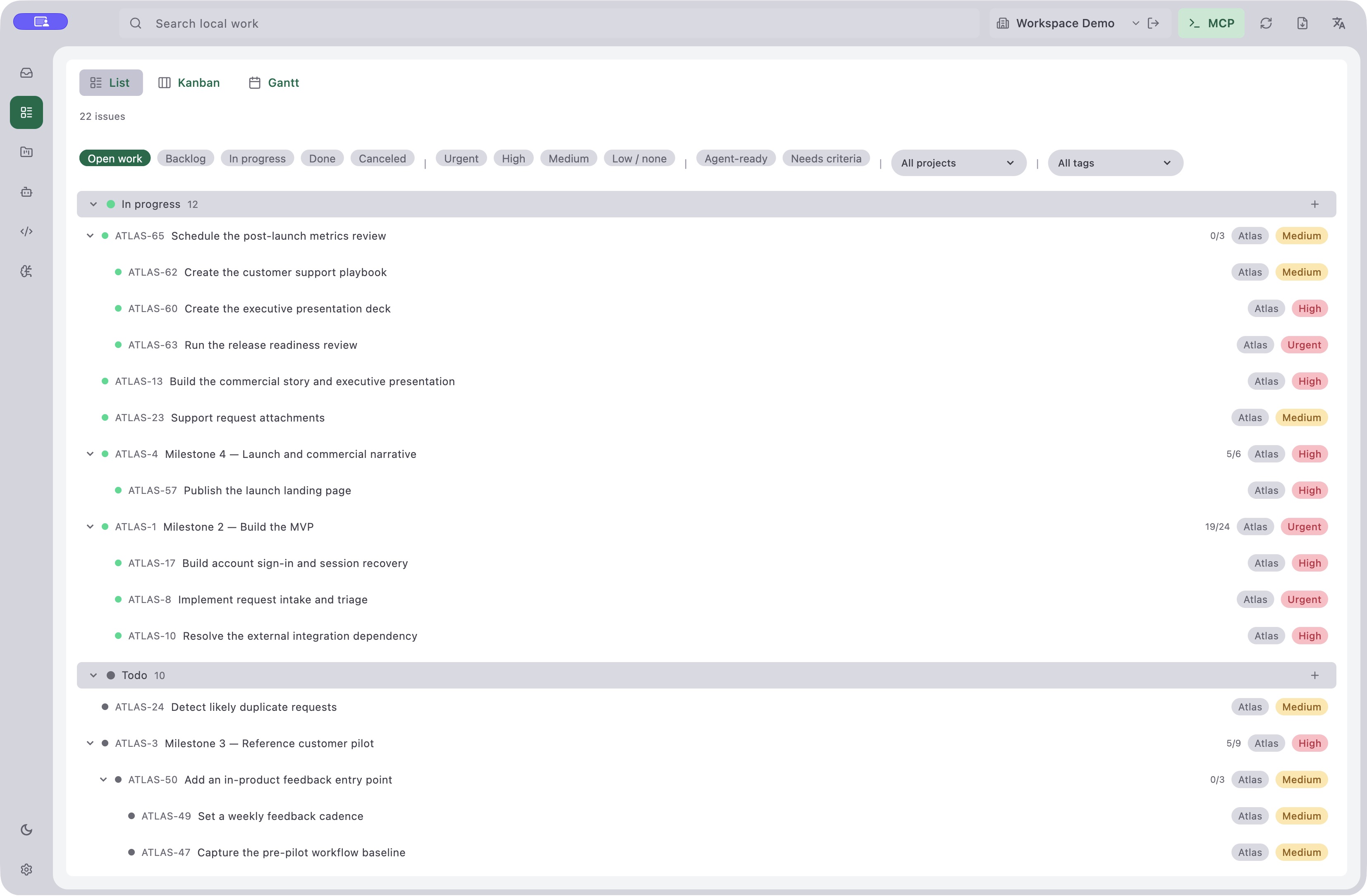
Task: Open the All projects dropdown
Action: click(x=958, y=163)
